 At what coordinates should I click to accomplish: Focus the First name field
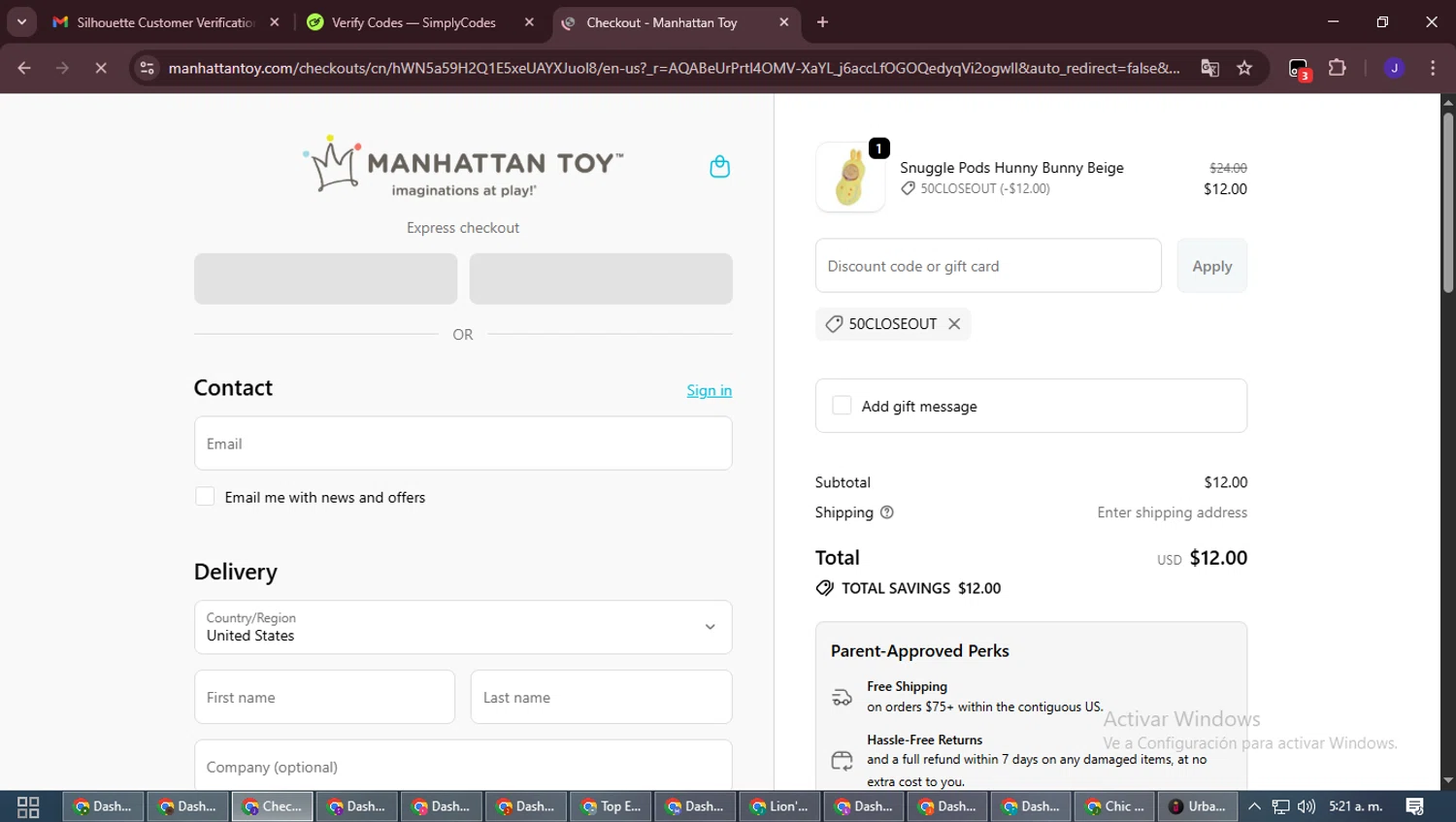click(324, 697)
